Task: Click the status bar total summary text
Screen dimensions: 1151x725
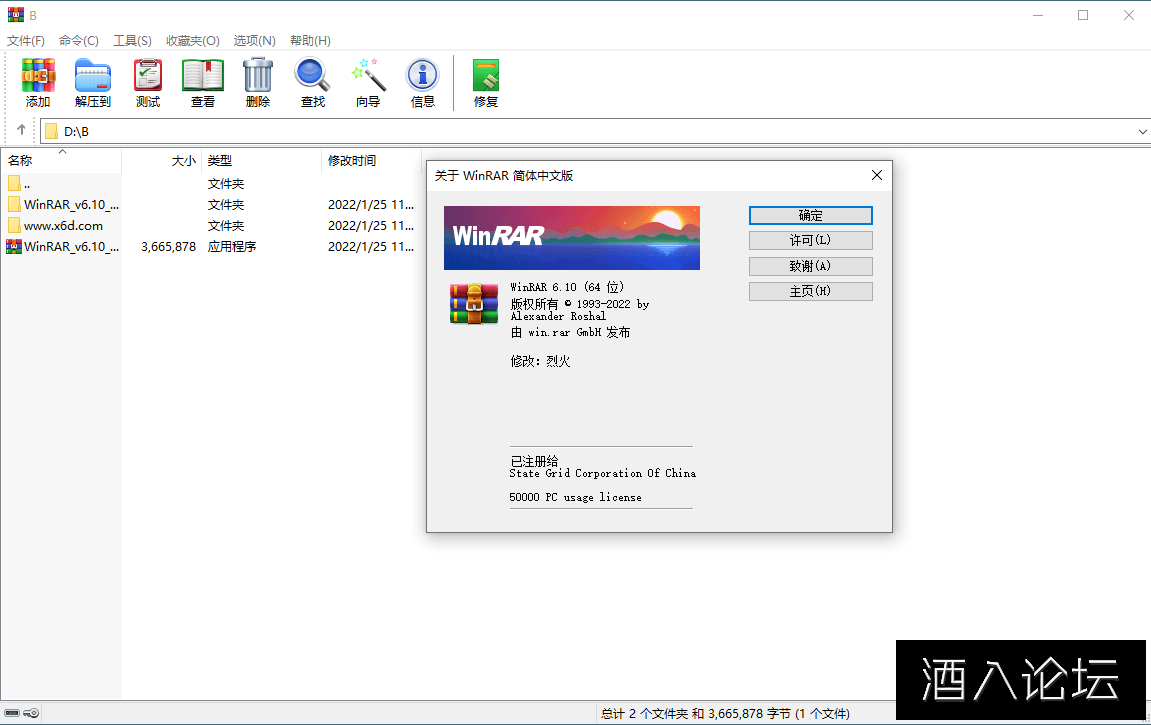Action: pyautogui.click(x=725, y=713)
